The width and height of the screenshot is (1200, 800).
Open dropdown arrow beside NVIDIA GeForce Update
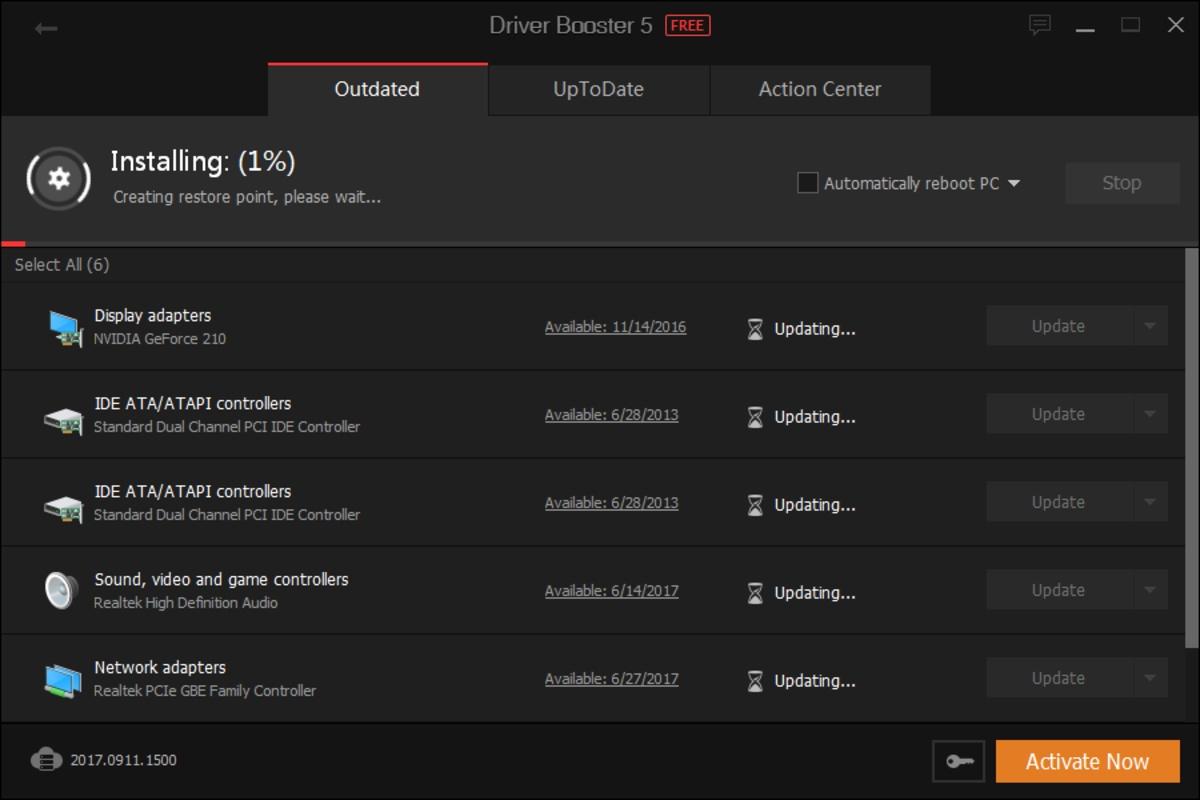click(1150, 326)
